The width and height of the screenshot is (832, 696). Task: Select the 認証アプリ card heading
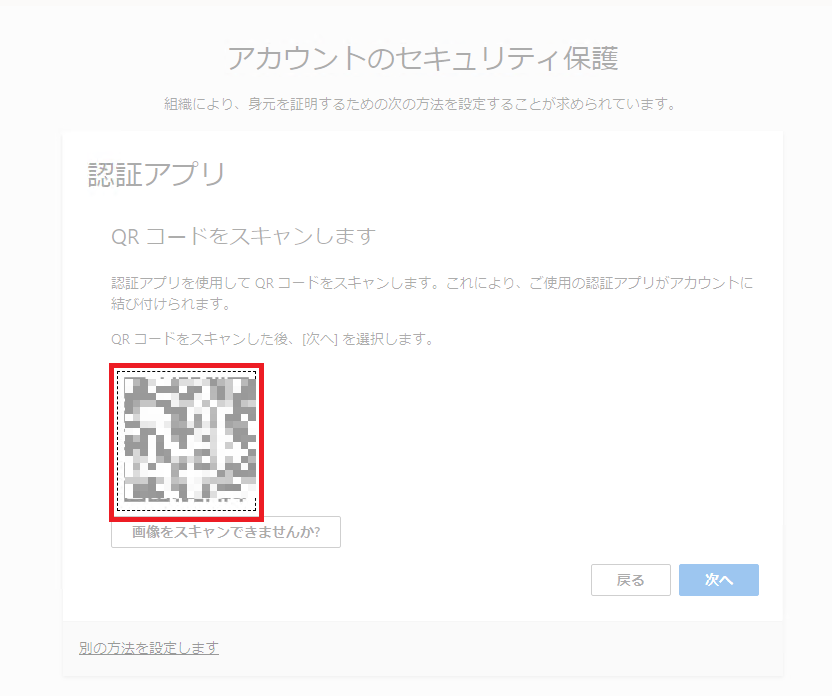point(157,175)
